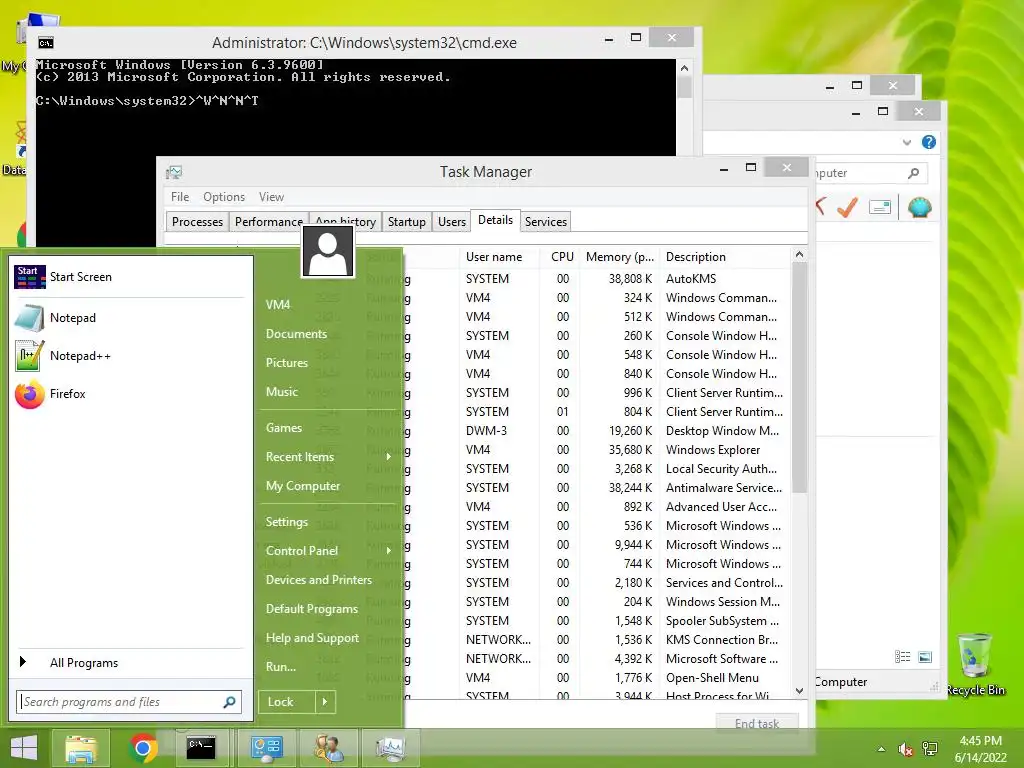Open the user accounts taskbar icon

pos(328,748)
